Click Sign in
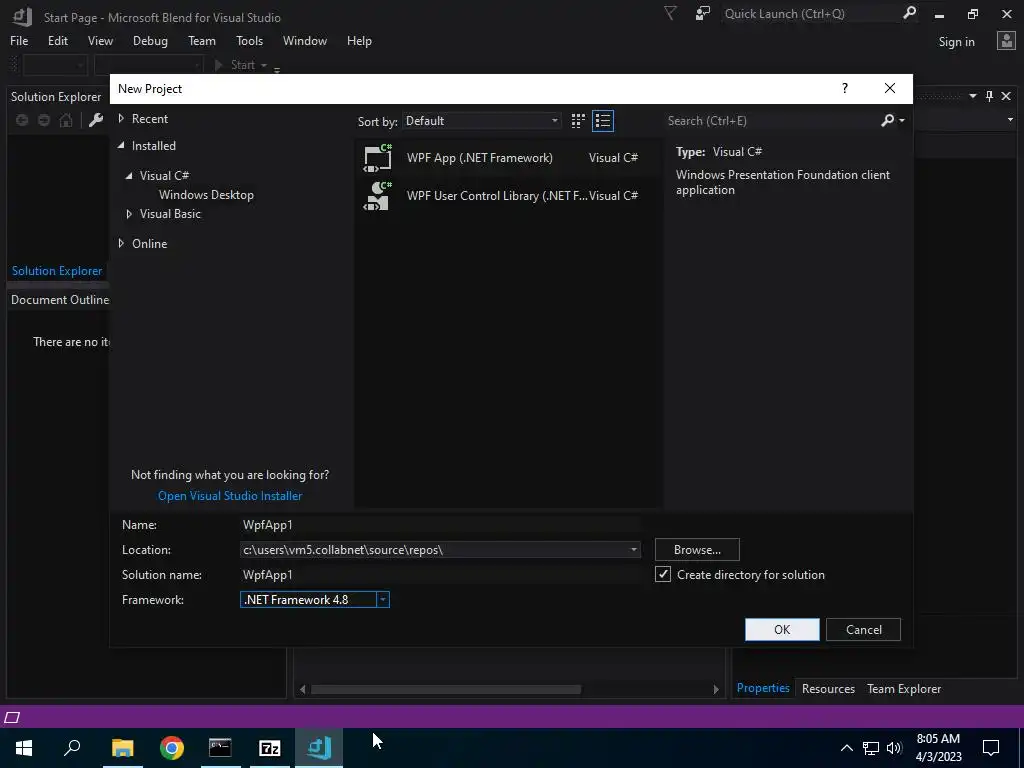Image resolution: width=1024 pixels, height=768 pixels. 956,42
